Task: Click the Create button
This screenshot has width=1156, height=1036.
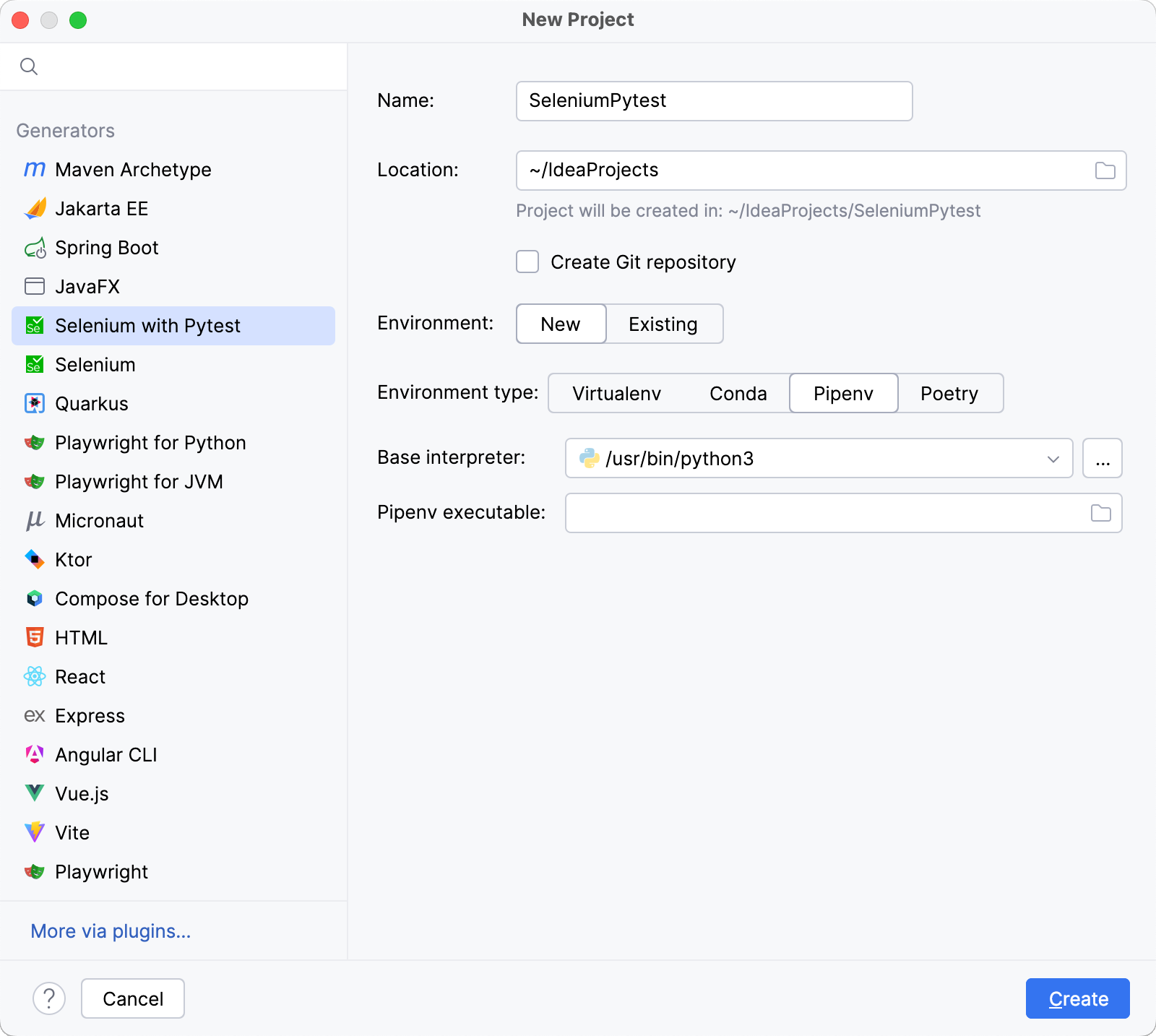Action: point(1077,998)
